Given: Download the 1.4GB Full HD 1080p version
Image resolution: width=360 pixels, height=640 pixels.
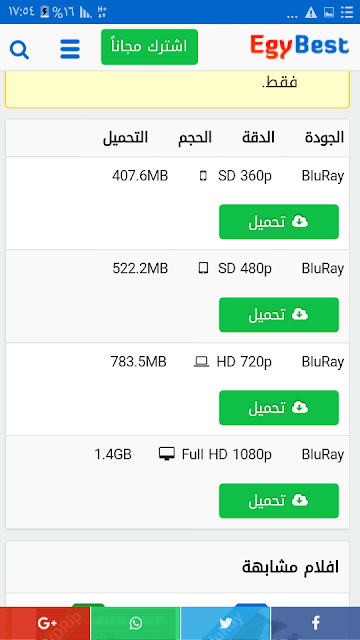Looking at the screenshot, I should coord(279,501).
